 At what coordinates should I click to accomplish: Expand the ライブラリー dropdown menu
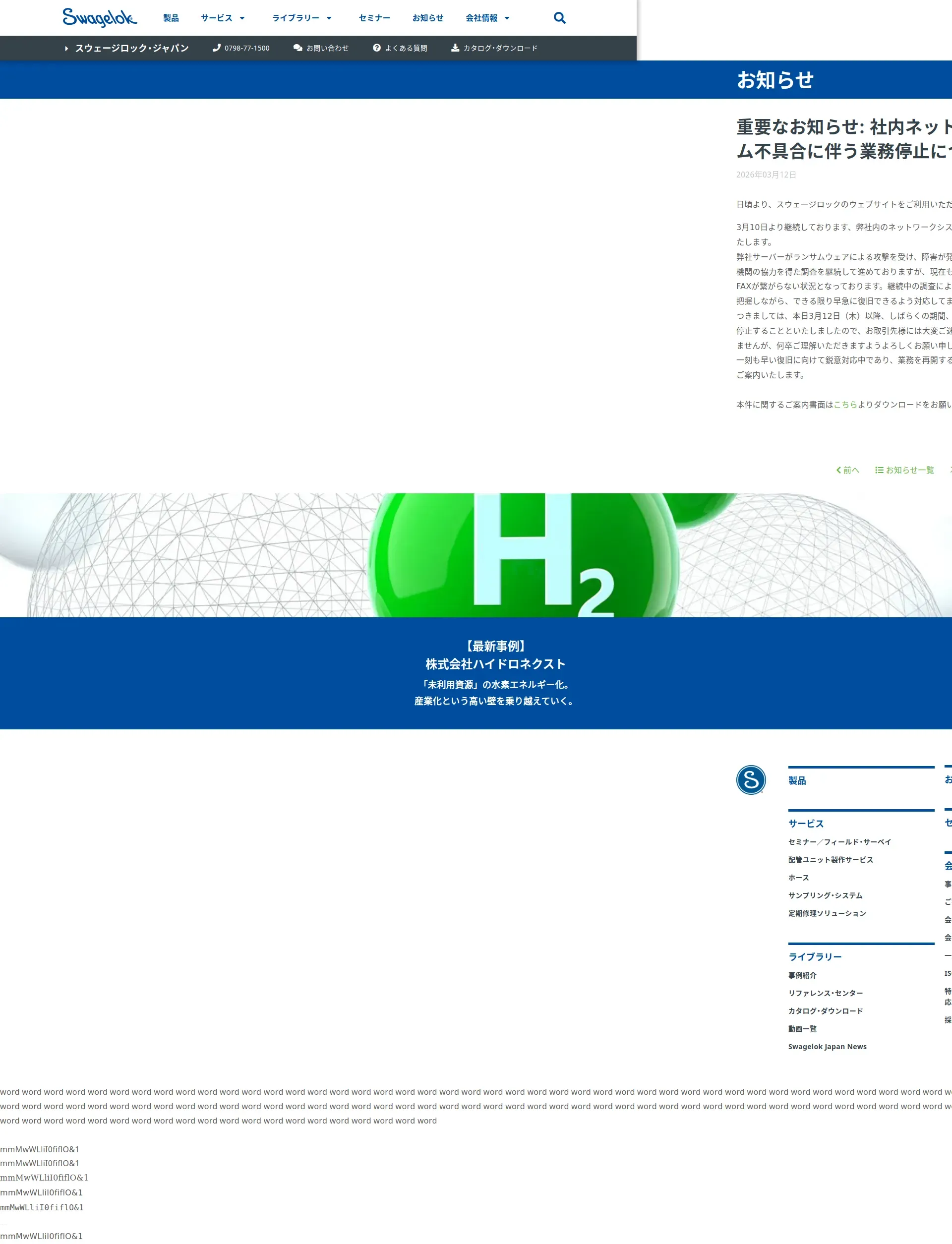point(301,18)
